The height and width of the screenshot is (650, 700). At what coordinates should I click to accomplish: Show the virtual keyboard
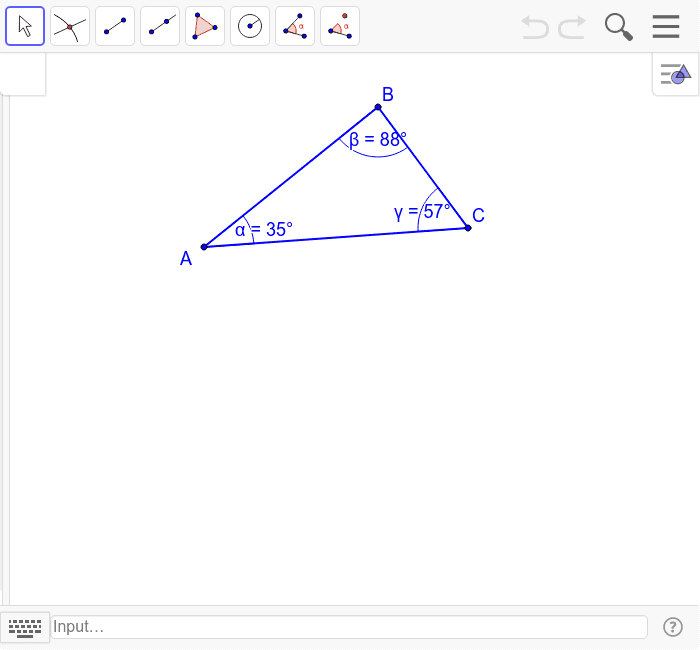point(25,627)
